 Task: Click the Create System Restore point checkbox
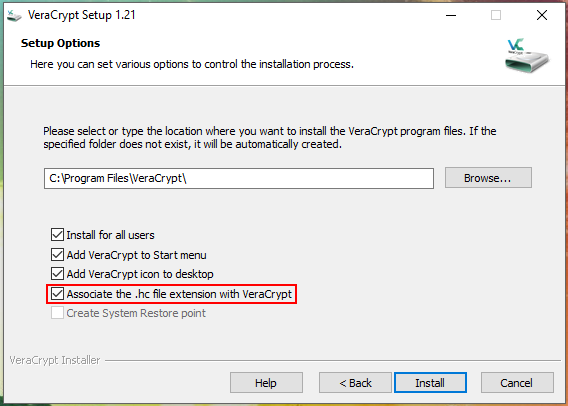[57, 313]
